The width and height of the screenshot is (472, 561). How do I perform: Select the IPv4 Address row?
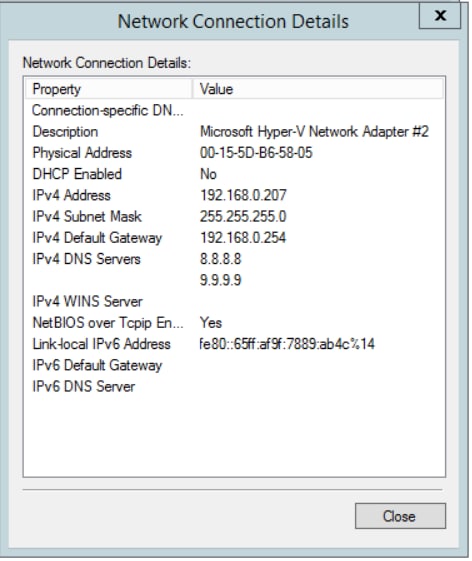tap(234, 195)
